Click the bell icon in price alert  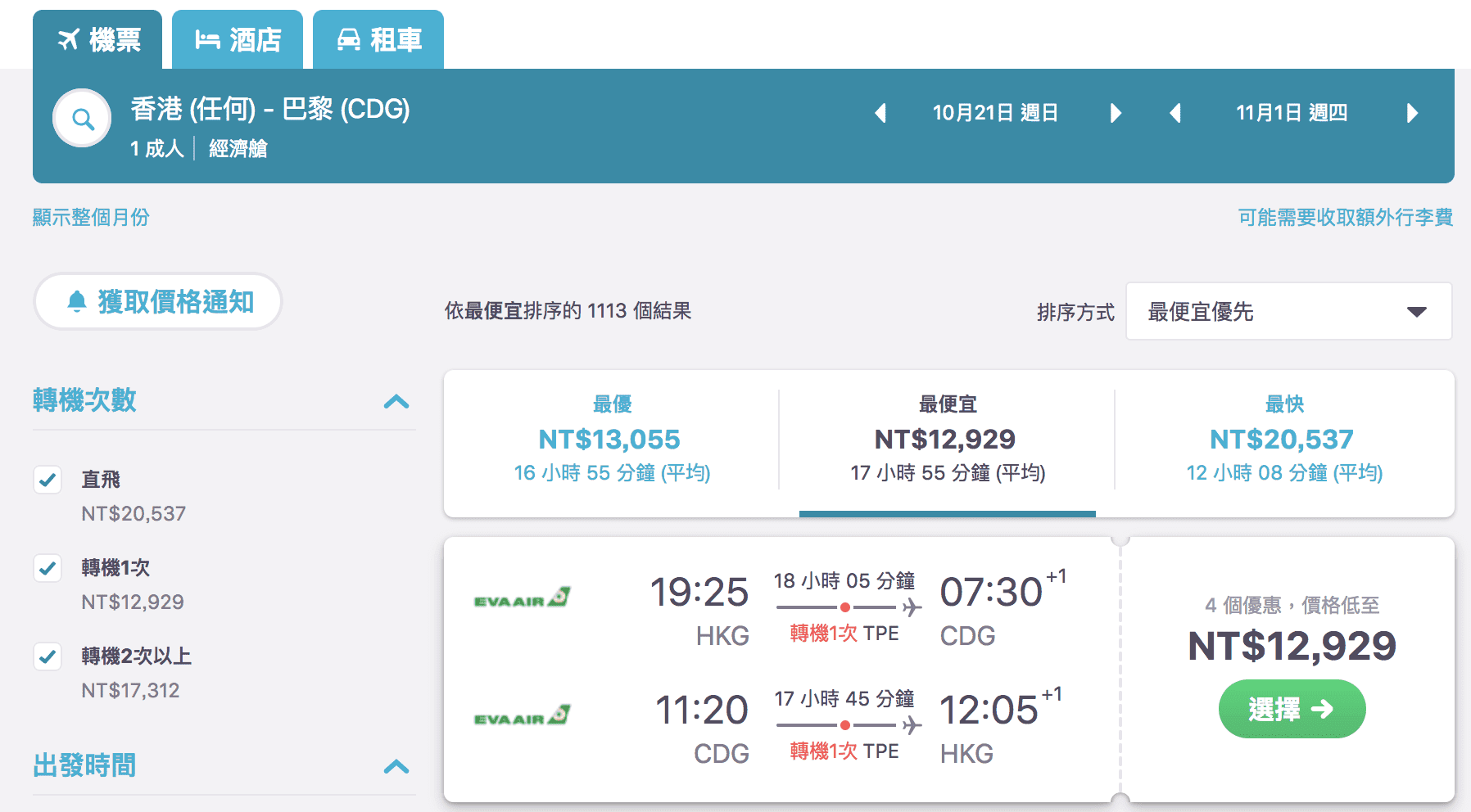(x=77, y=301)
